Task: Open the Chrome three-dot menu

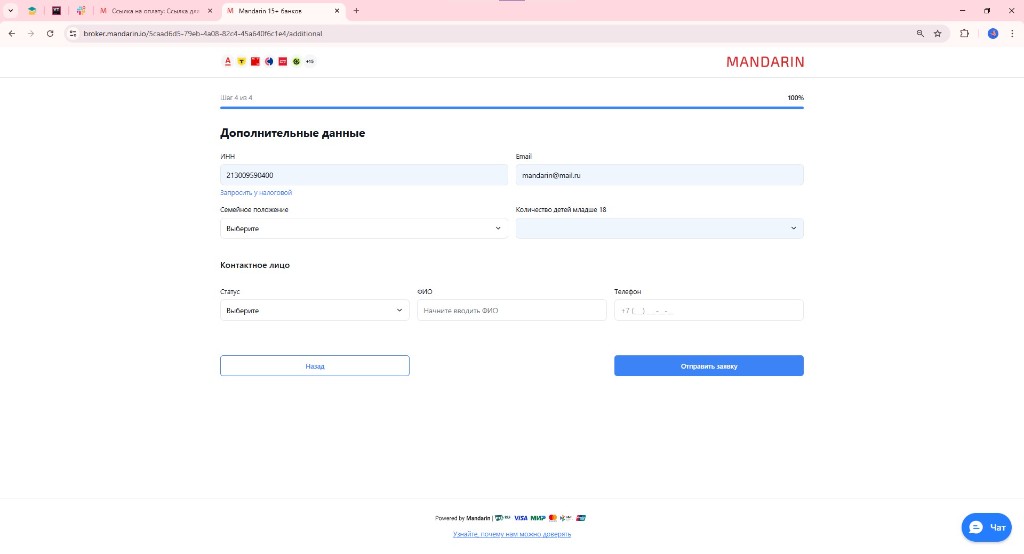Action: pyautogui.click(x=1012, y=33)
